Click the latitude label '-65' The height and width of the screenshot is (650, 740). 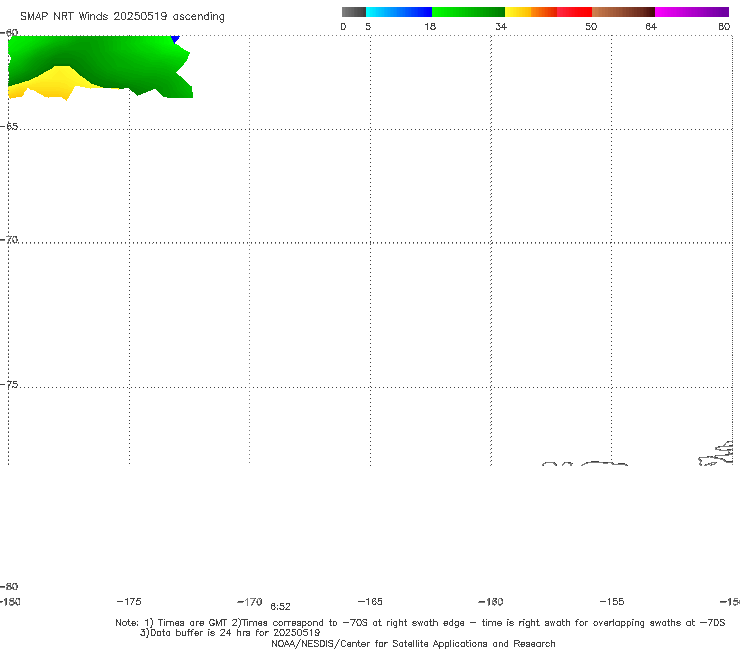pyautogui.click(x=9, y=127)
